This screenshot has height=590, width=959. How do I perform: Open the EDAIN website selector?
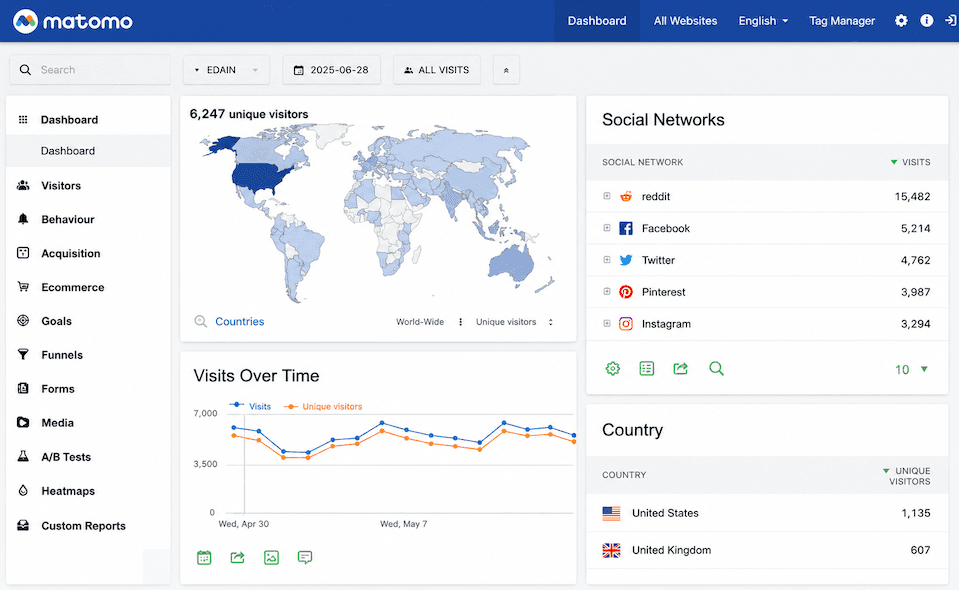[226, 70]
